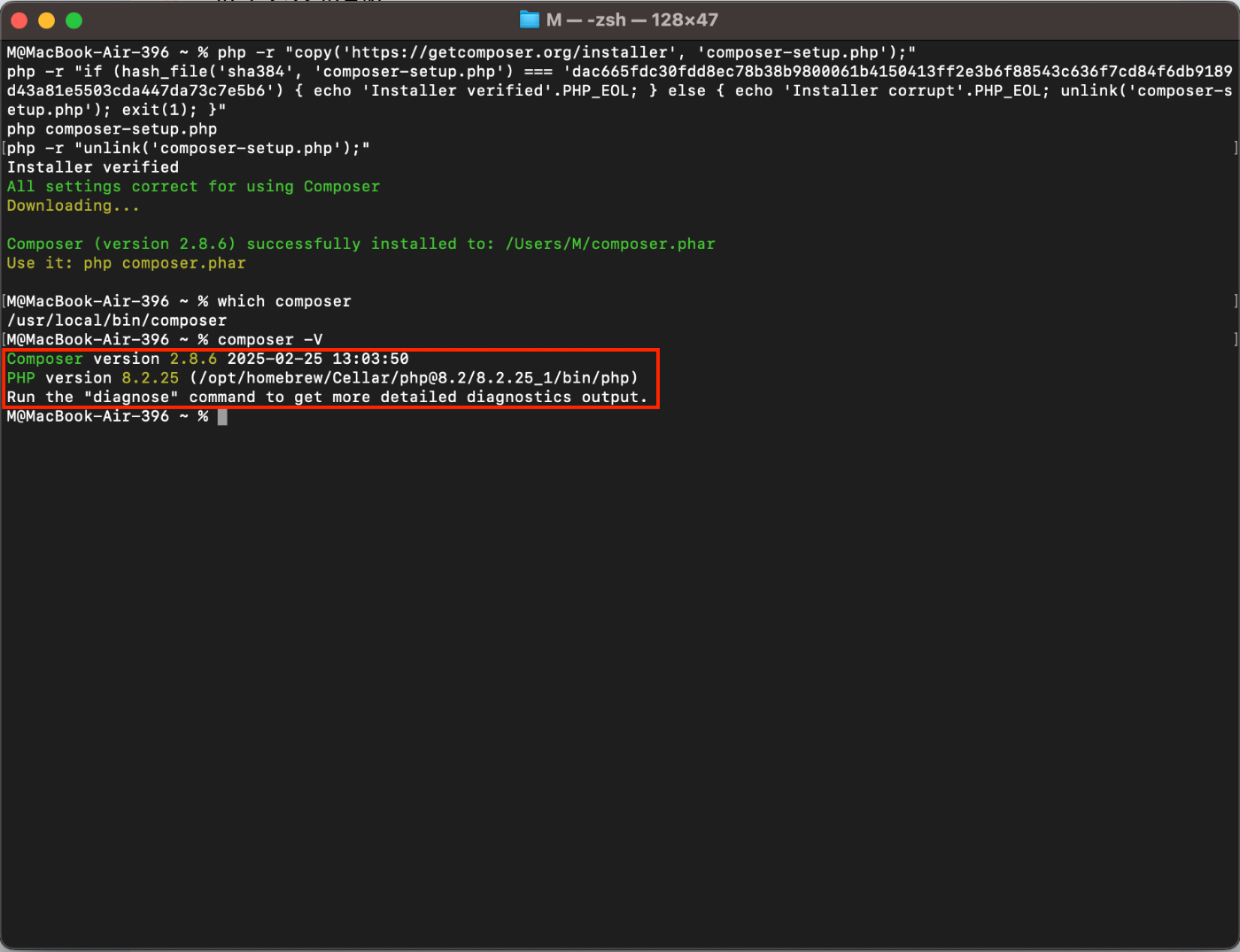Click the red close window button
This screenshot has width=1240, height=952.
19,20
